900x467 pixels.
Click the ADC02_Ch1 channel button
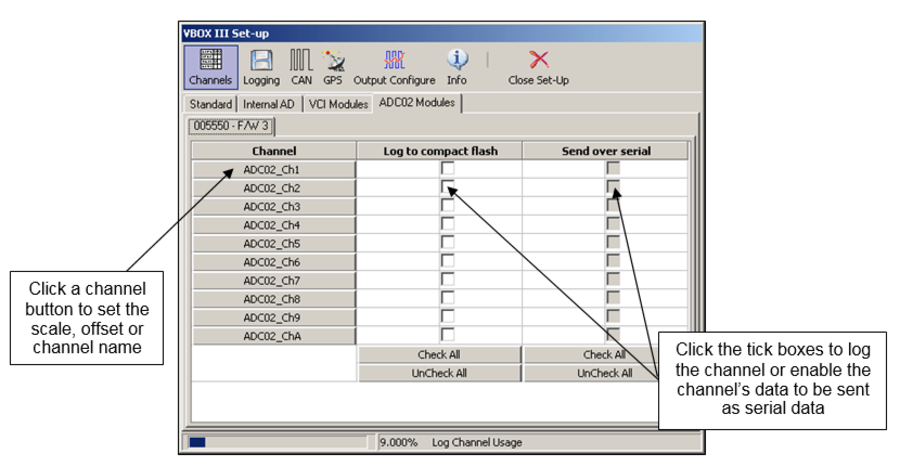(x=274, y=170)
